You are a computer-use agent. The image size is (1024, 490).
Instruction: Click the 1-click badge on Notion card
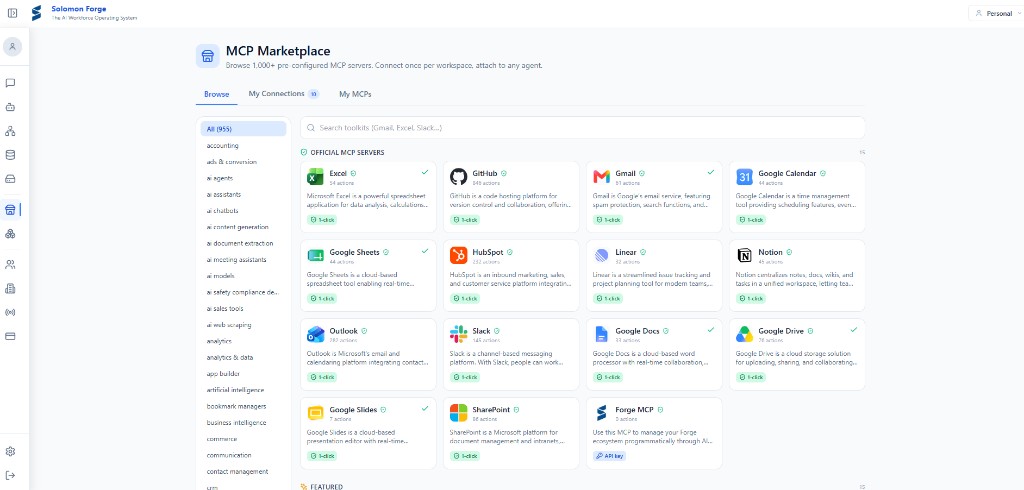752,299
